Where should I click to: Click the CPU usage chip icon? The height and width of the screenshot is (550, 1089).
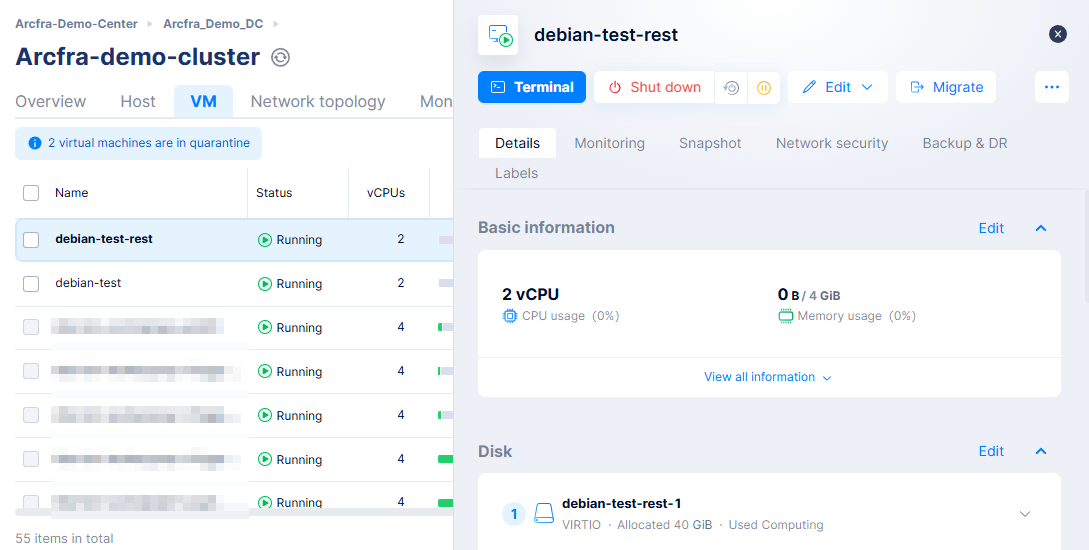(x=510, y=316)
